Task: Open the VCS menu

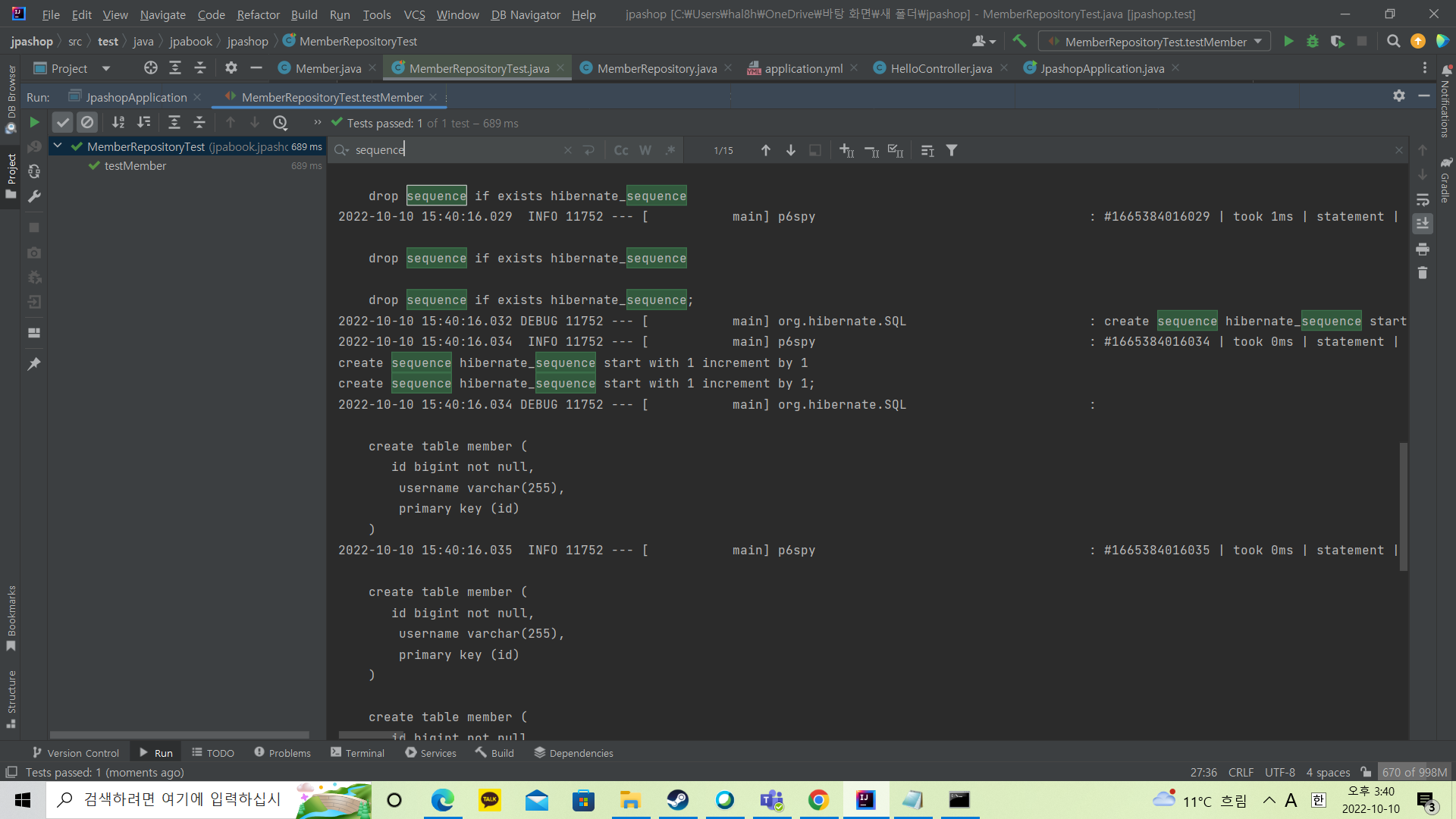Action: click(x=414, y=14)
